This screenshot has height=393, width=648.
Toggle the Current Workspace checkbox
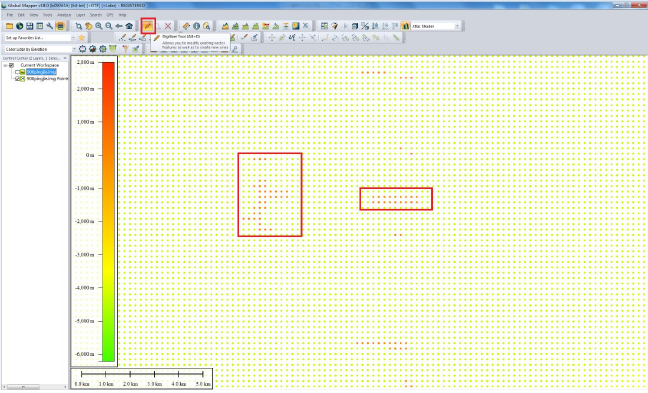(x=11, y=65)
